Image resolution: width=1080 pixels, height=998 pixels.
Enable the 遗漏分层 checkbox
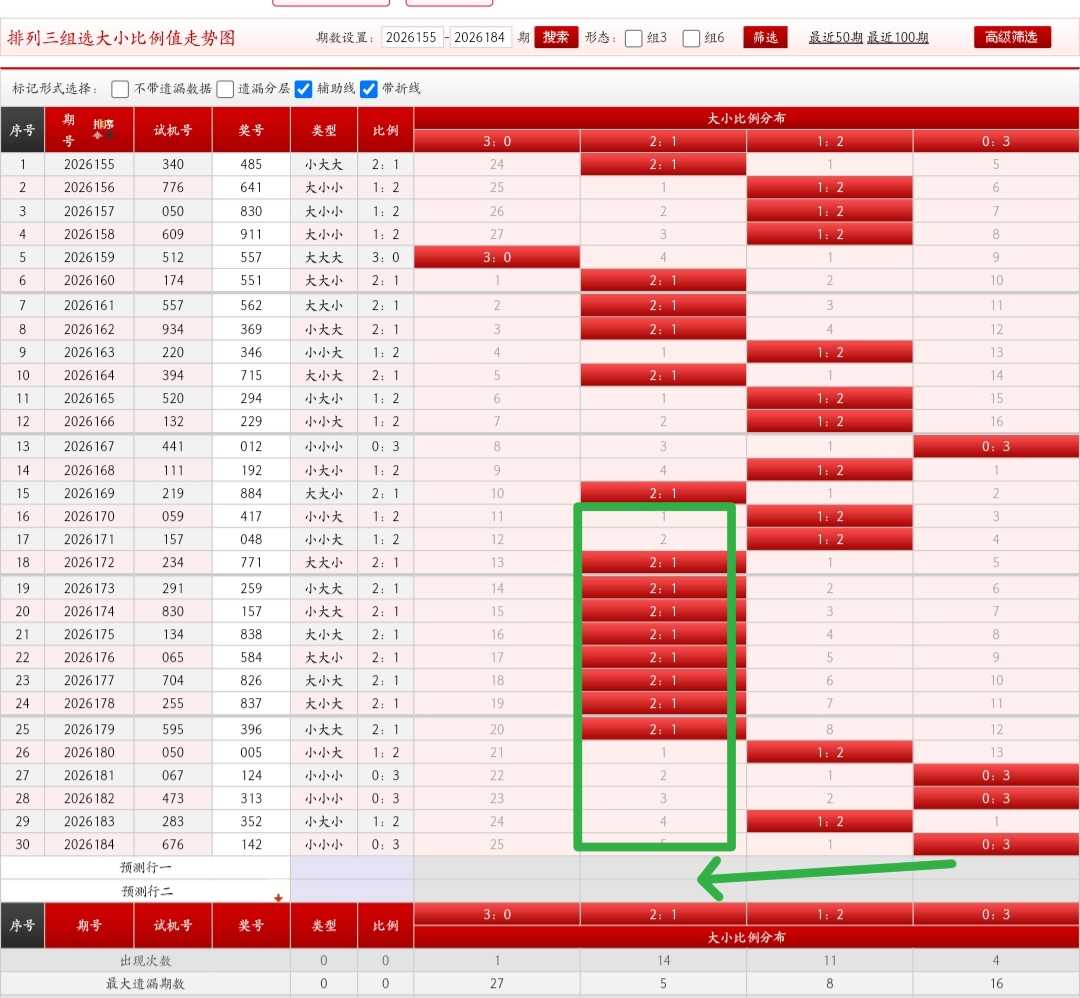click(225, 89)
